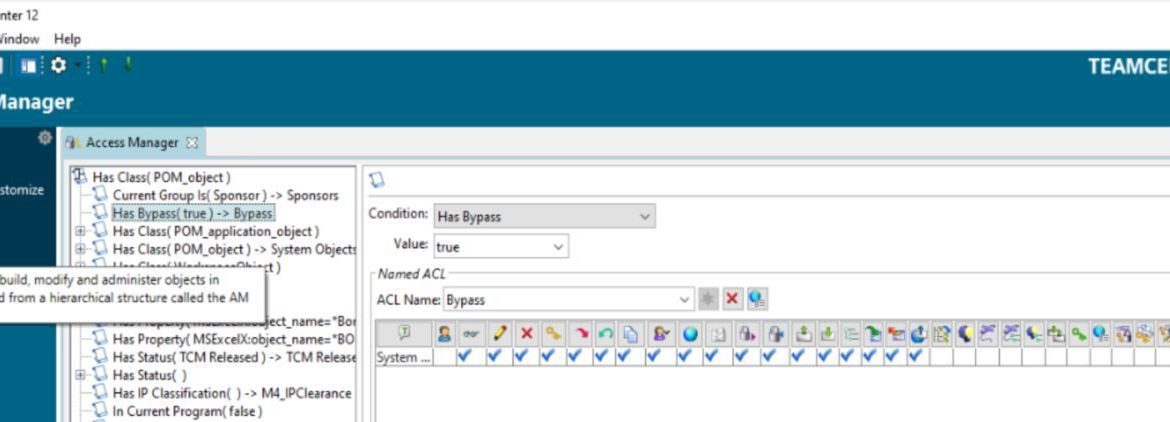1170x422 pixels.
Task: Select In Current Program(false) rule
Action: [x=187, y=411]
